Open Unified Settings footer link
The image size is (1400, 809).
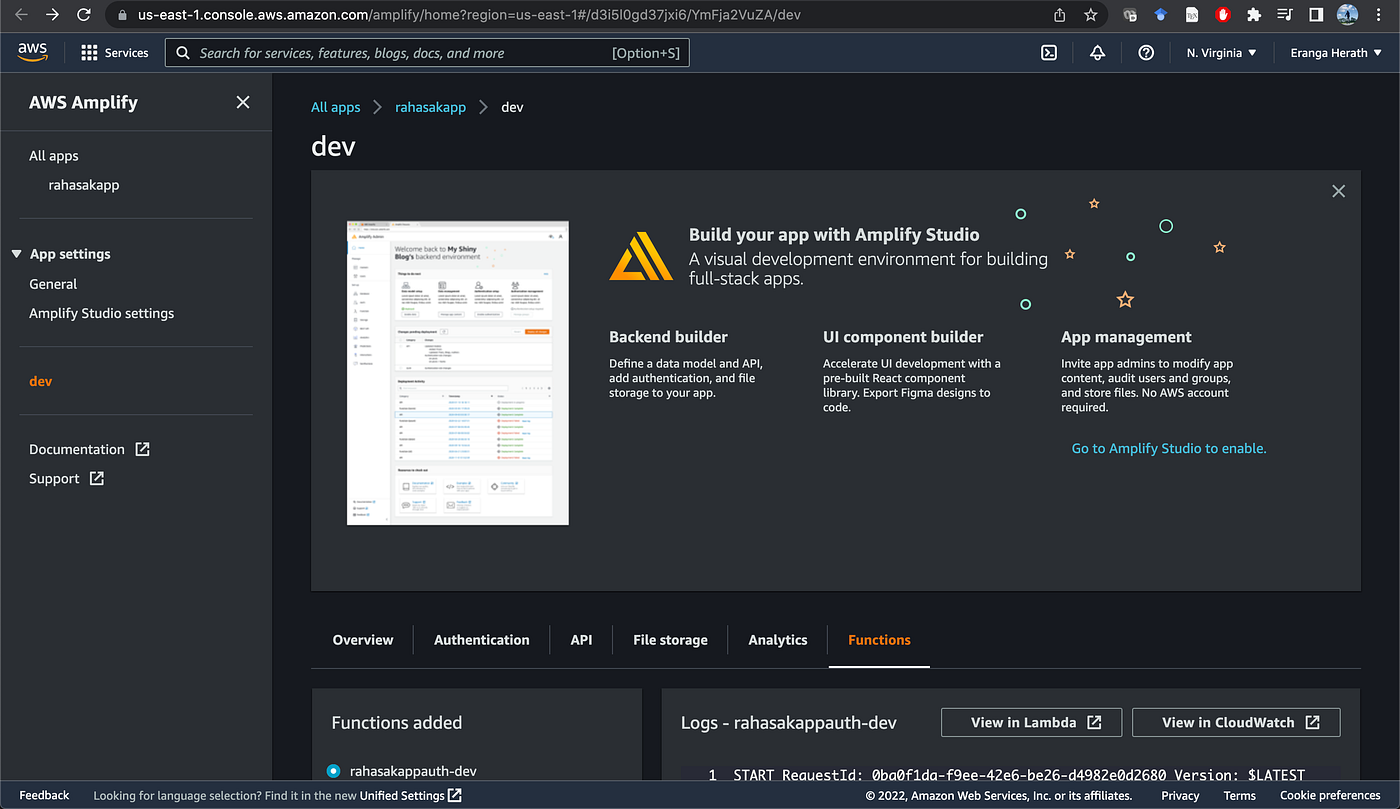411,795
